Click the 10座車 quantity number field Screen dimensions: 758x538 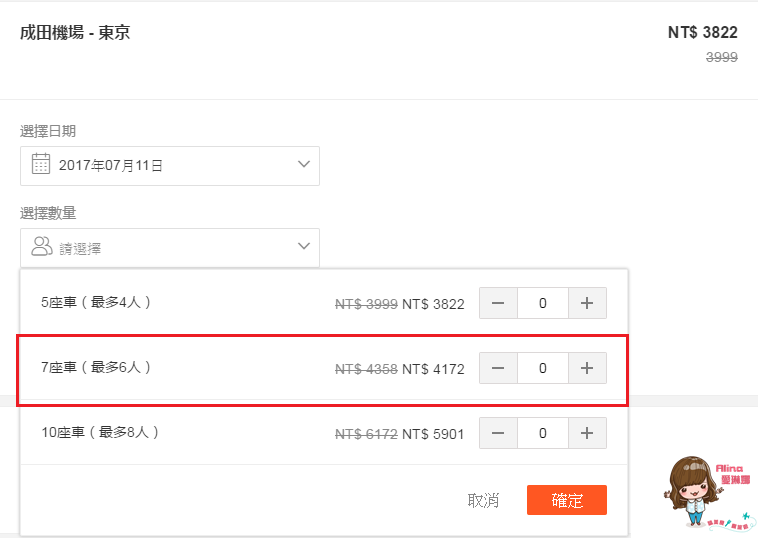tap(543, 433)
